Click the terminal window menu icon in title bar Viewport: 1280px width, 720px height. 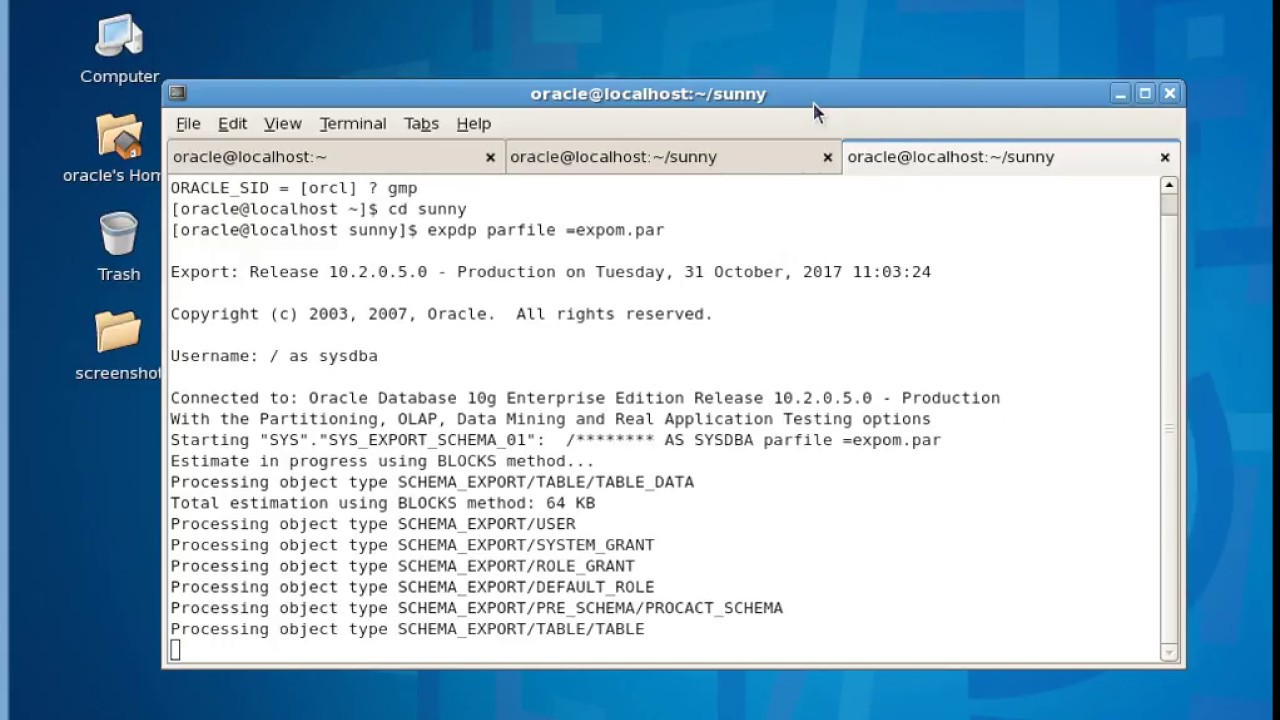(x=178, y=93)
